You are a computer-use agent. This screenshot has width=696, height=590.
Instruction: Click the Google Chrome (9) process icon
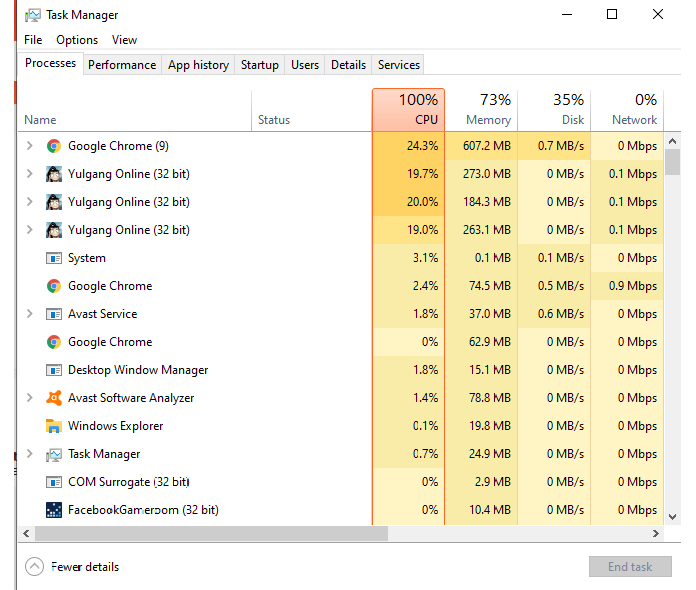click(x=54, y=146)
